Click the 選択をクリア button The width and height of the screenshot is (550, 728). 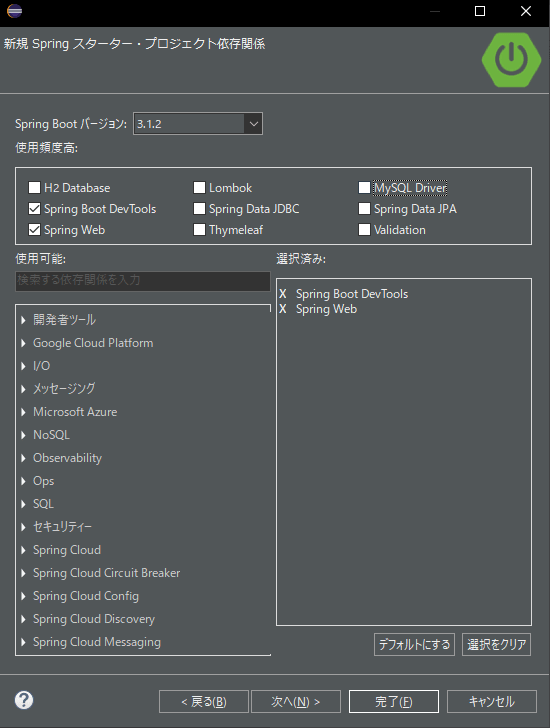(496, 644)
